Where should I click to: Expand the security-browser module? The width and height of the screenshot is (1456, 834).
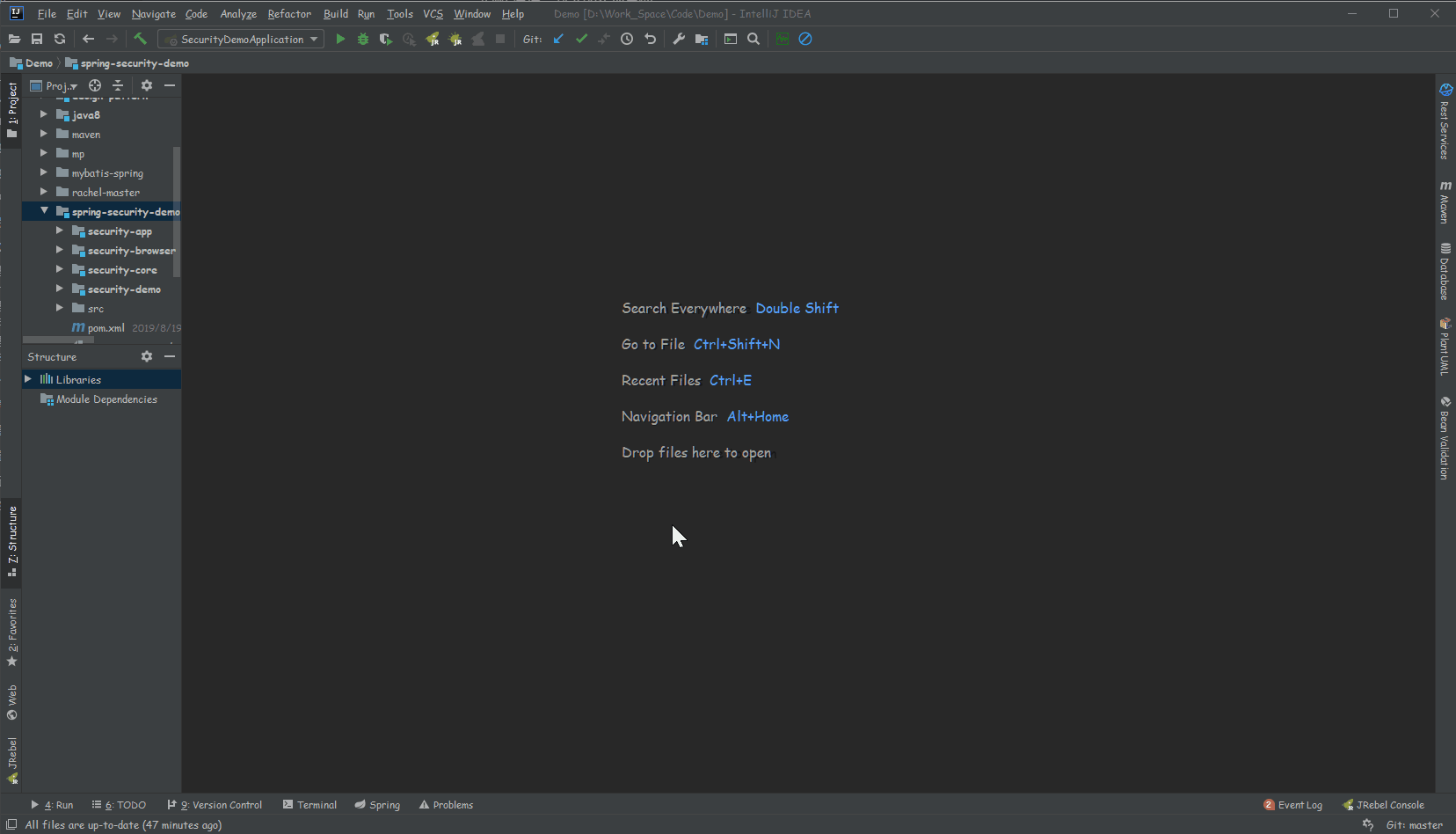point(59,250)
